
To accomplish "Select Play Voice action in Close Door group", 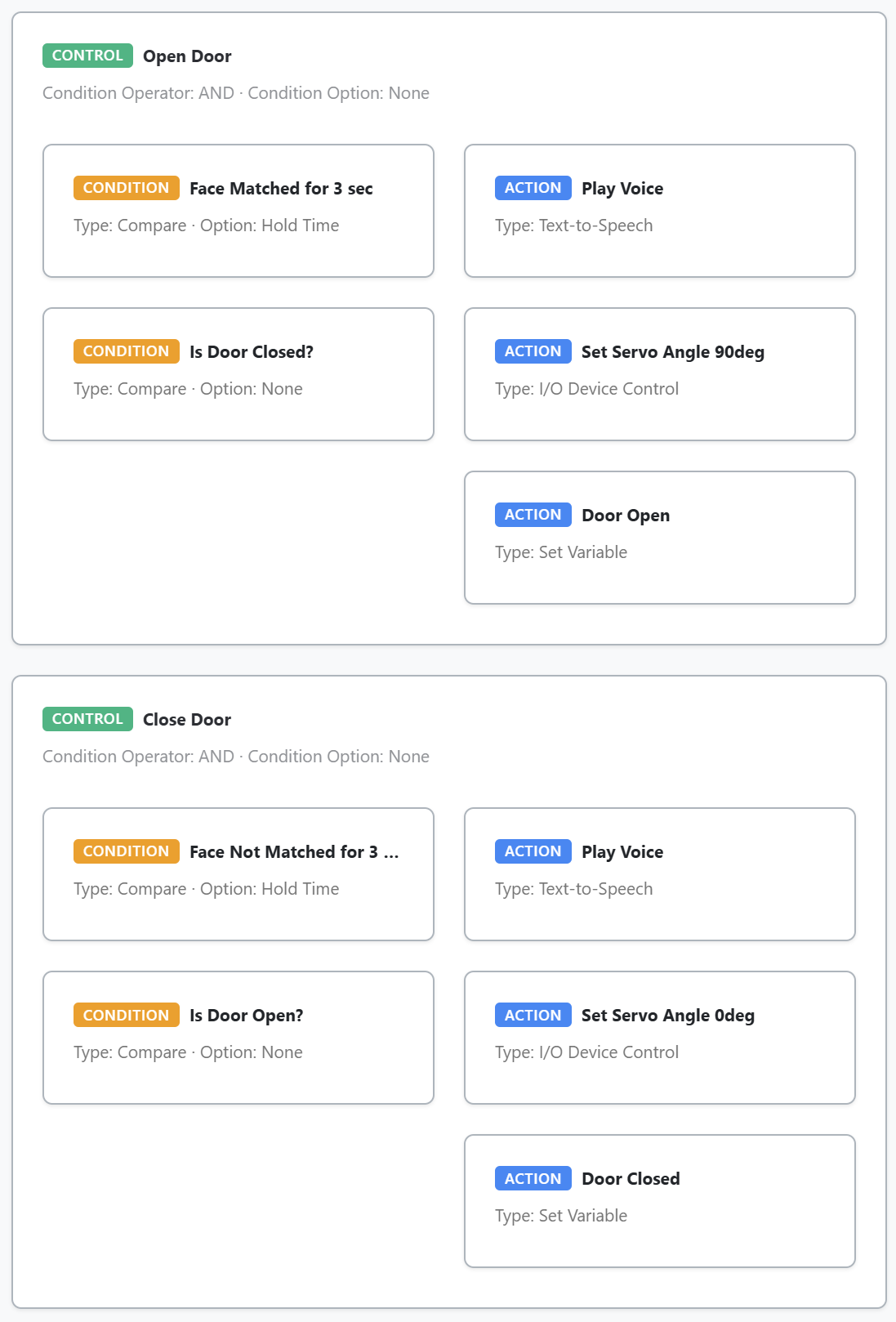I will pos(622,852).
